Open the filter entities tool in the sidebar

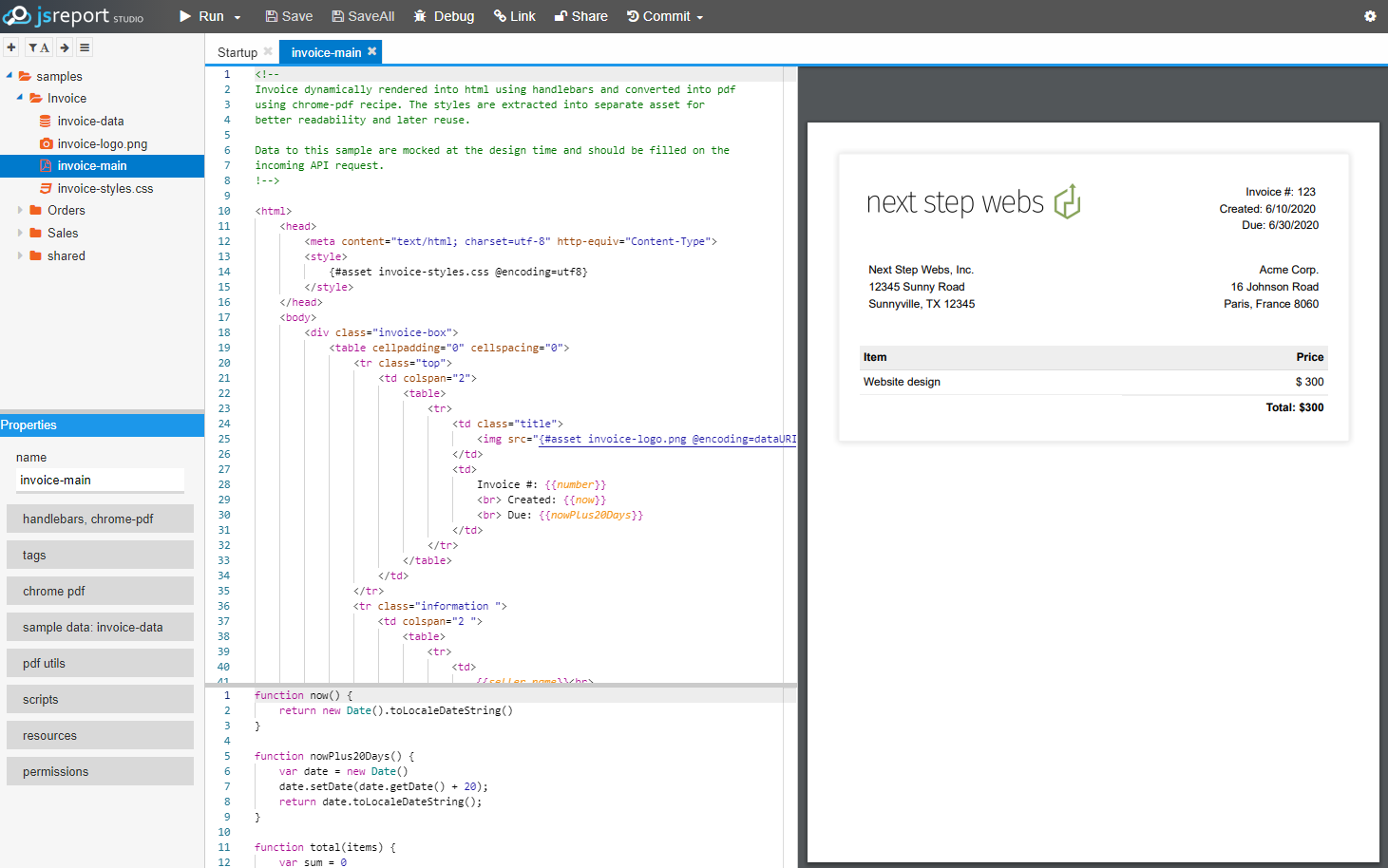[x=39, y=47]
